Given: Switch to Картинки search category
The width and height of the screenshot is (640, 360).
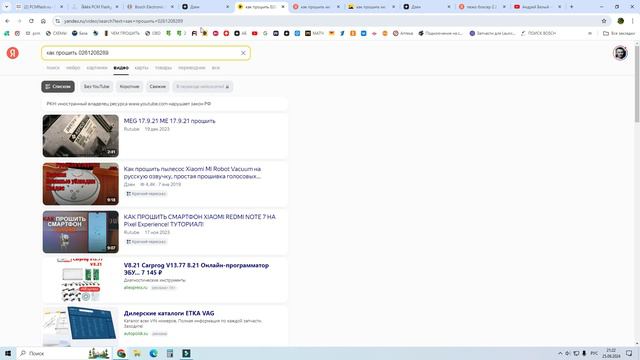Looking at the screenshot, I should coord(97,68).
